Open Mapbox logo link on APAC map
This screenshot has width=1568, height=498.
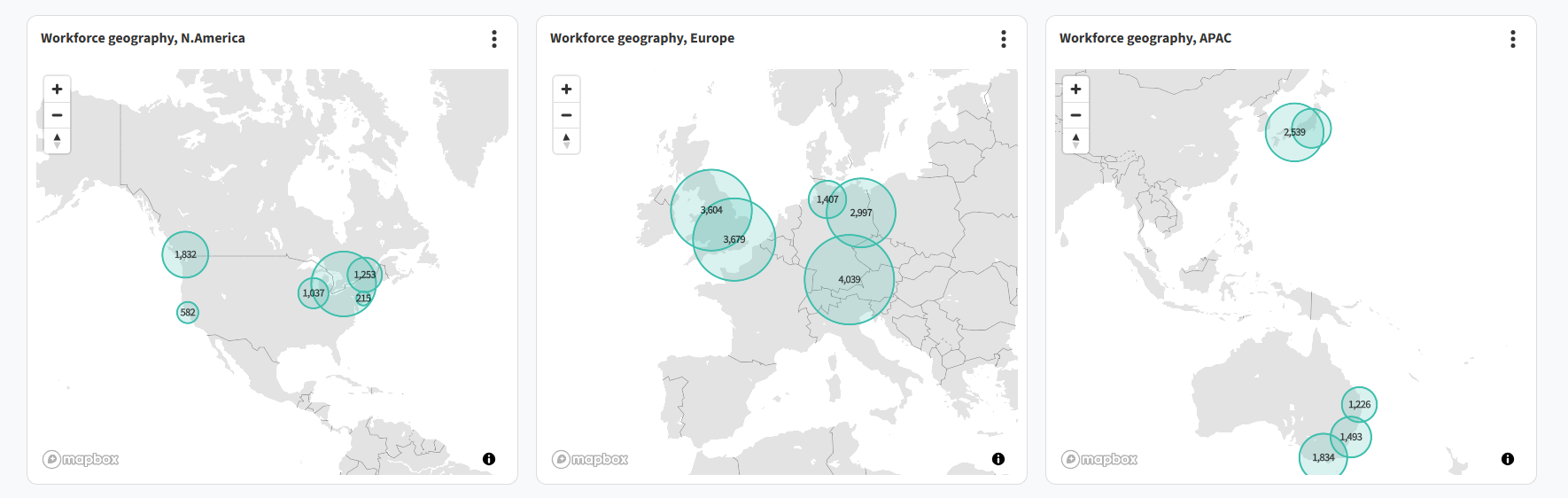[x=1099, y=459]
